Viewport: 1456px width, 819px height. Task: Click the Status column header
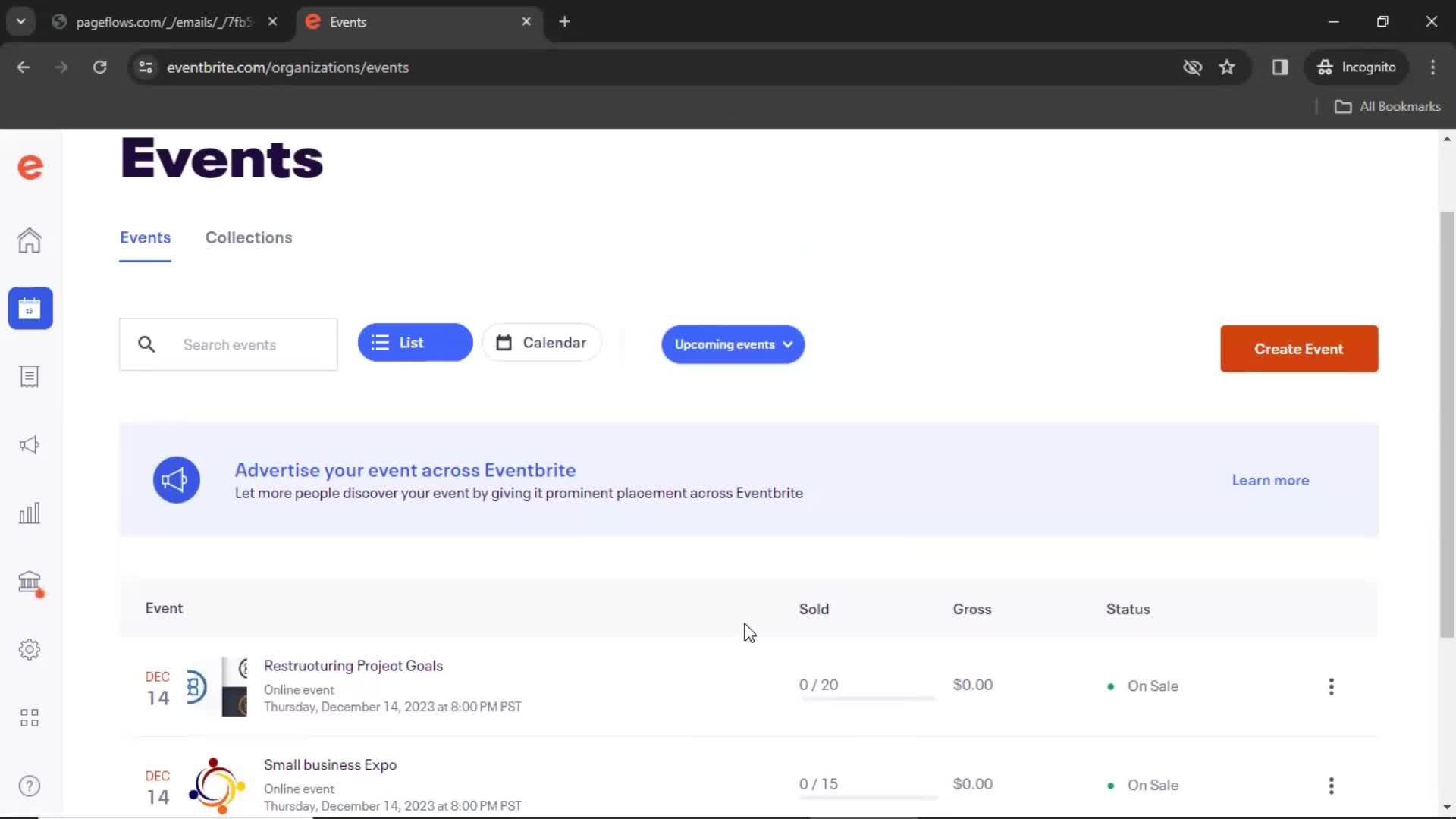[x=1128, y=609]
